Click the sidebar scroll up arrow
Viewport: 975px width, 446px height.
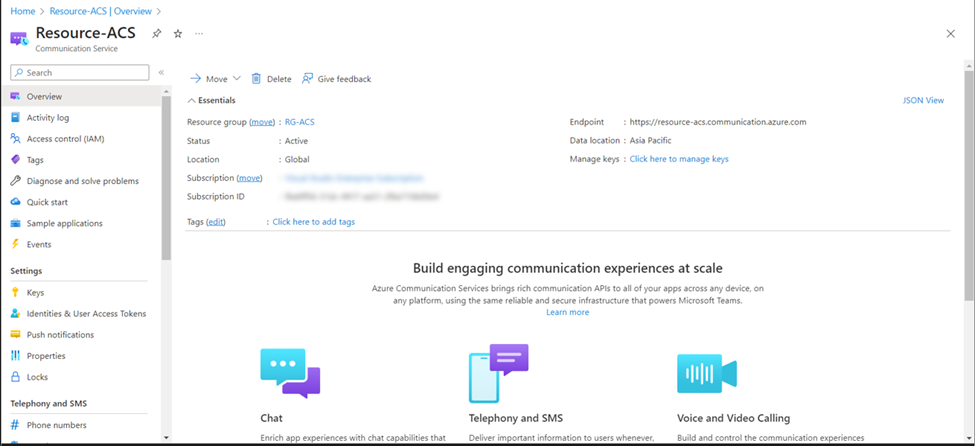point(166,91)
